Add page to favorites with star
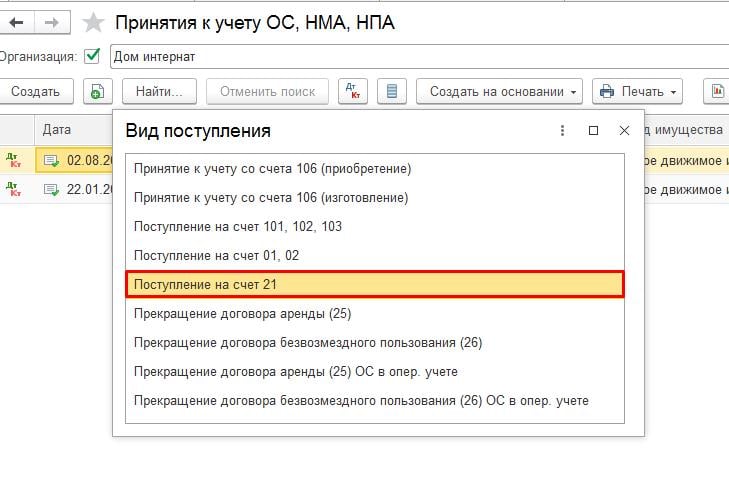 pyautogui.click(x=93, y=23)
